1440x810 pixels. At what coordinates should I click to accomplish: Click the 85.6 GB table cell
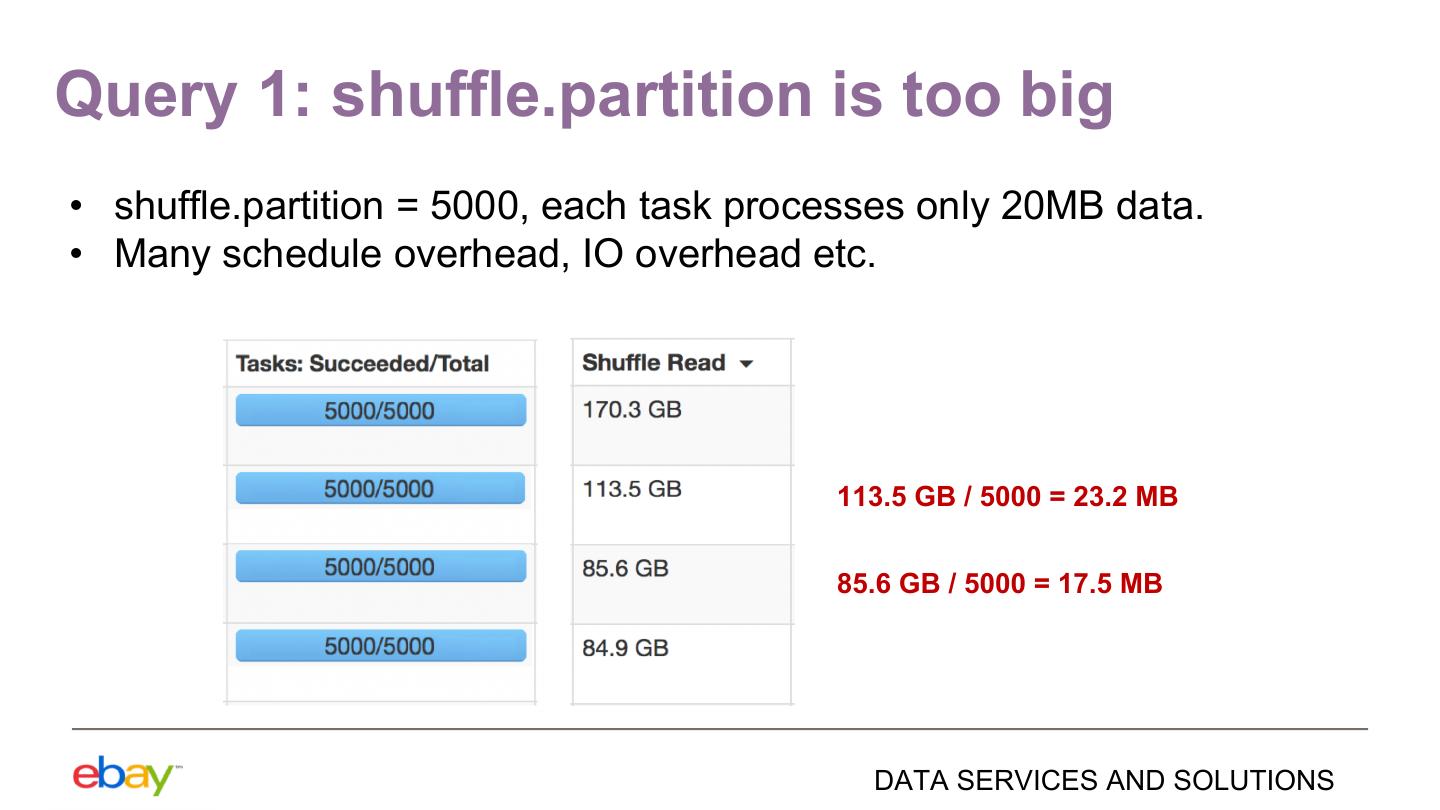(625, 568)
